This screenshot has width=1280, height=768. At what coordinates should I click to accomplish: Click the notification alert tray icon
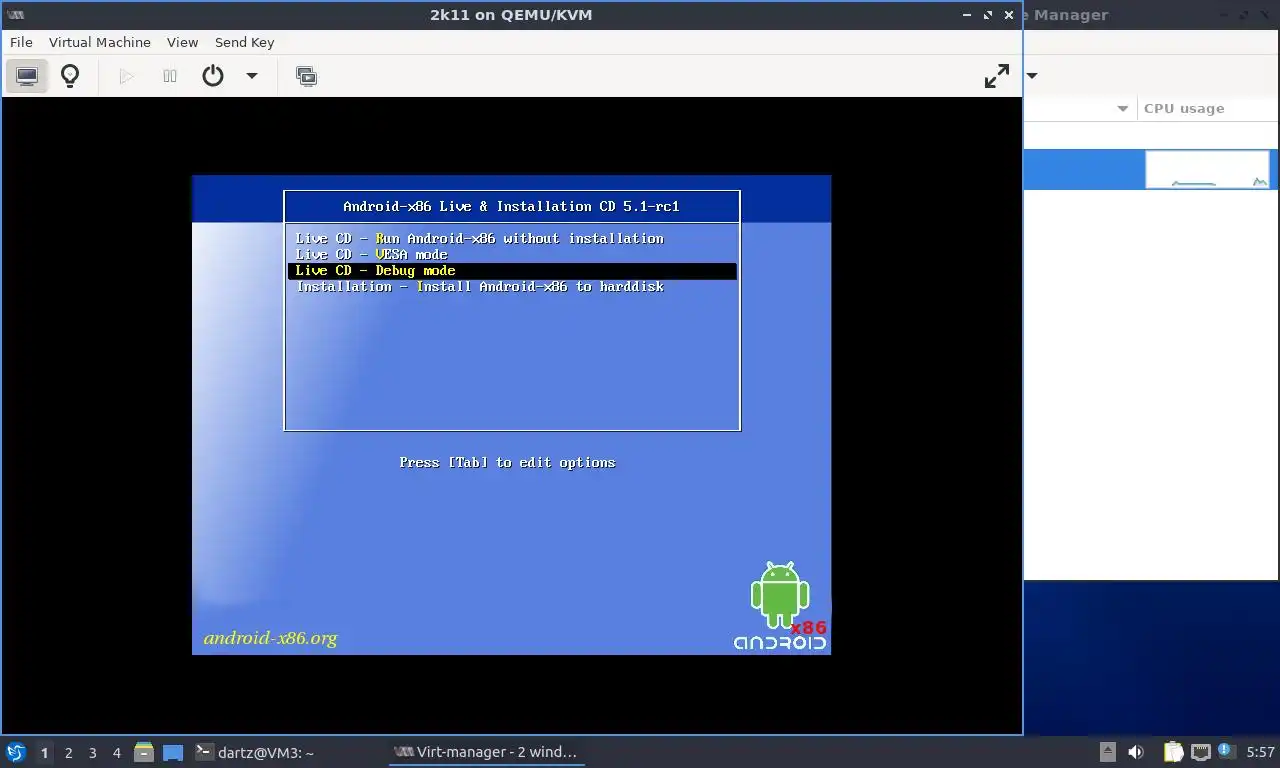coord(1224,751)
